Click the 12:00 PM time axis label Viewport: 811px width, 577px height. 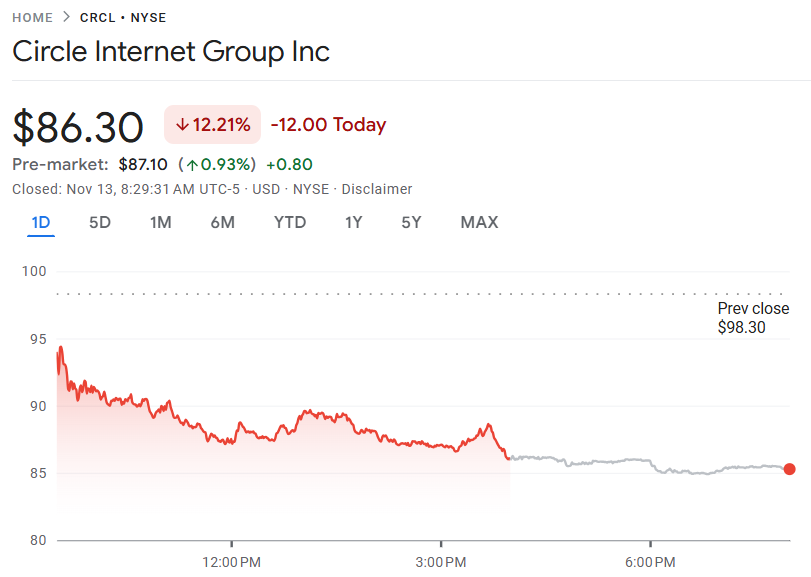click(x=231, y=563)
